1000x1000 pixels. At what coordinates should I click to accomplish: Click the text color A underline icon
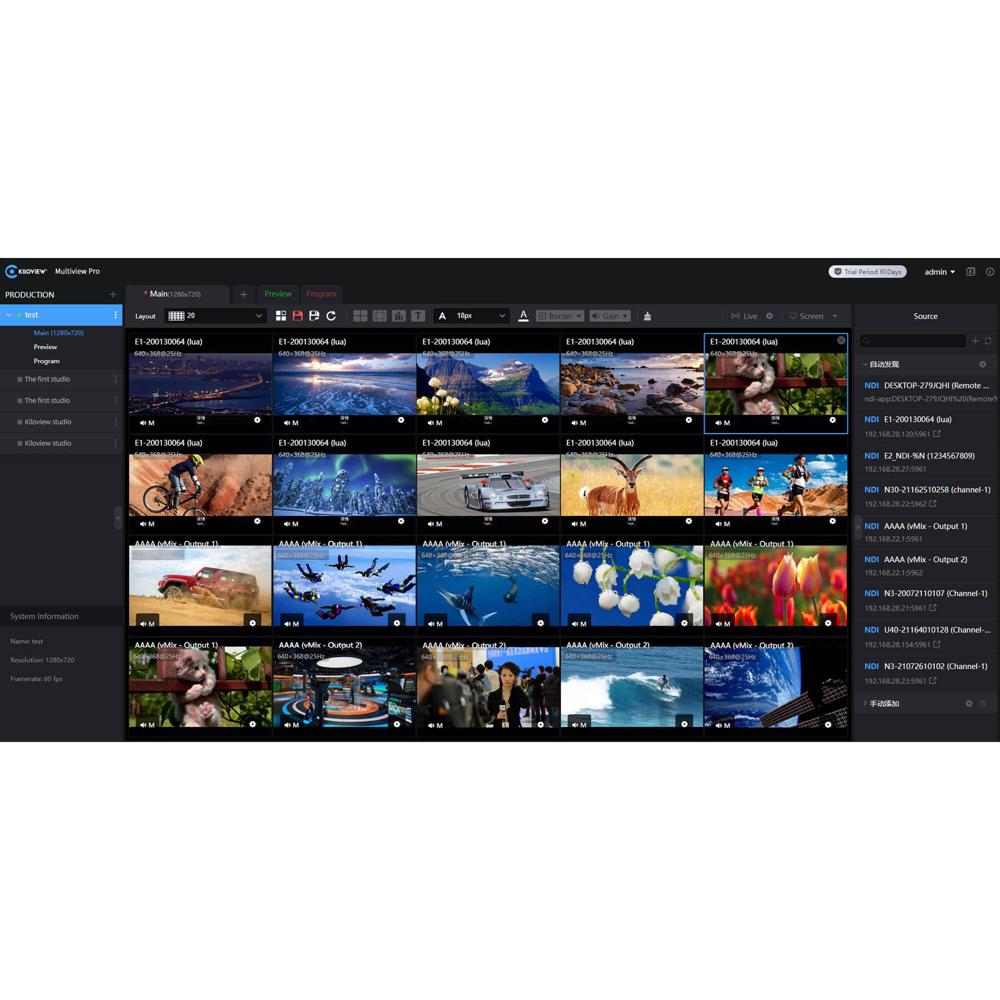(x=523, y=316)
